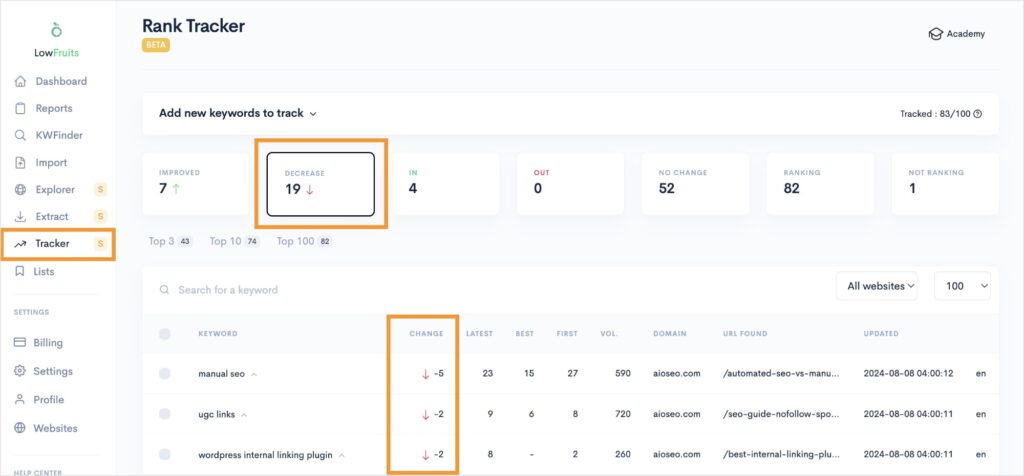Open KWFinder from the sidebar
Viewport: 1024px width, 476px height.
pyautogui.click(x=59, y=136)
